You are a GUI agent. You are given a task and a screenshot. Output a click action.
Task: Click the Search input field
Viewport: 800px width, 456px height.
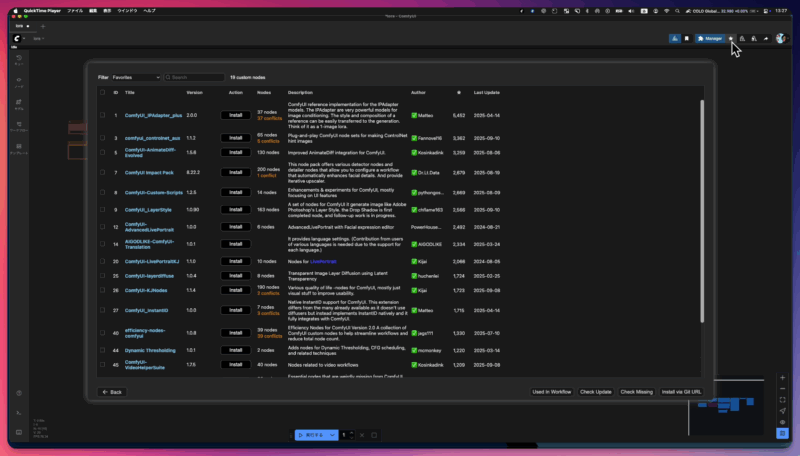click(x=197, y=77)
